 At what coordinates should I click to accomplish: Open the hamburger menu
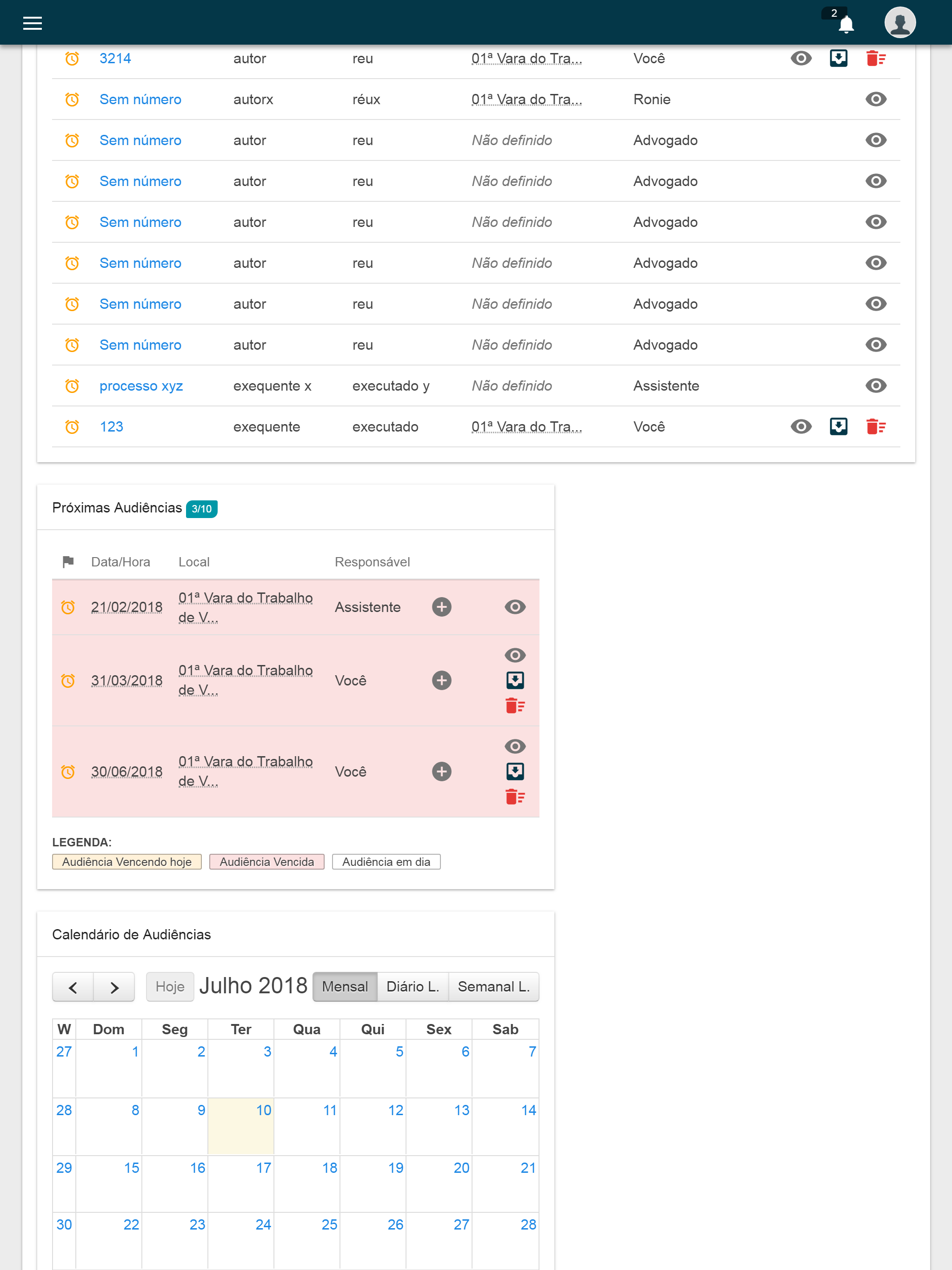tap(32, 23)
